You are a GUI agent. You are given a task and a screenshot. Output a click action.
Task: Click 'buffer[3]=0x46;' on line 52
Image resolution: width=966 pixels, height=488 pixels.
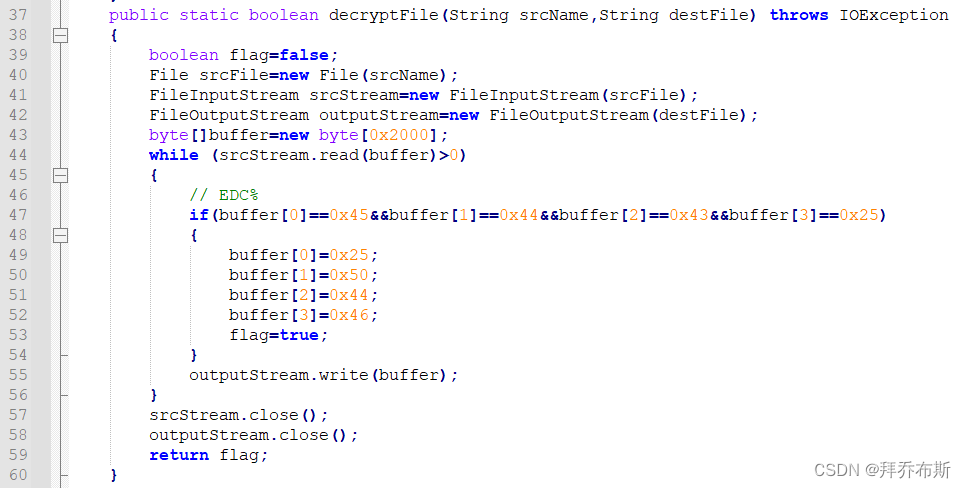coord(303,315)
